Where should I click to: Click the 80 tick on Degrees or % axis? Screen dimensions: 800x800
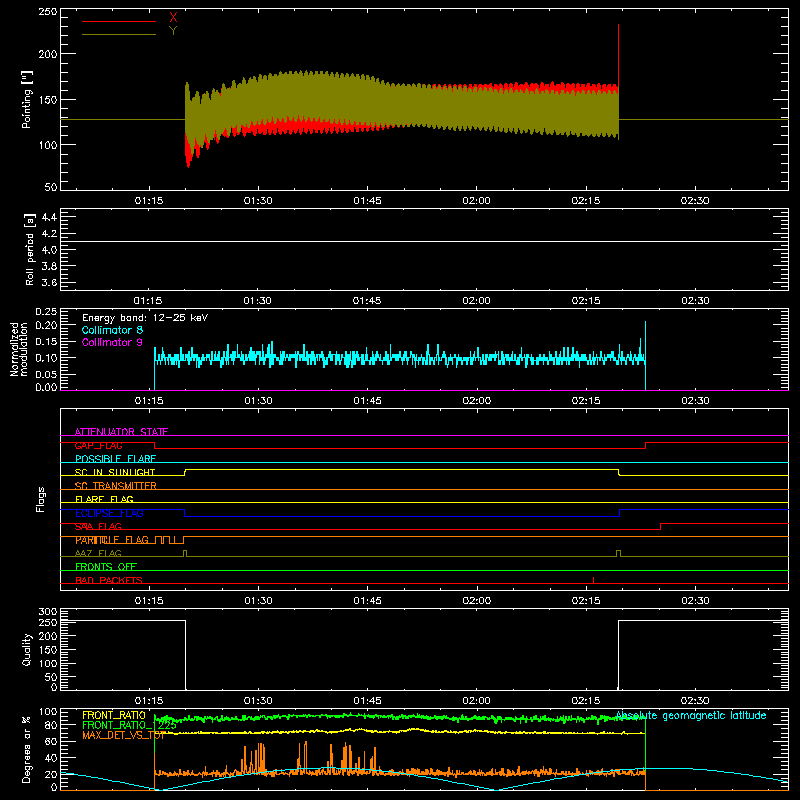click(x=52, y=725)
